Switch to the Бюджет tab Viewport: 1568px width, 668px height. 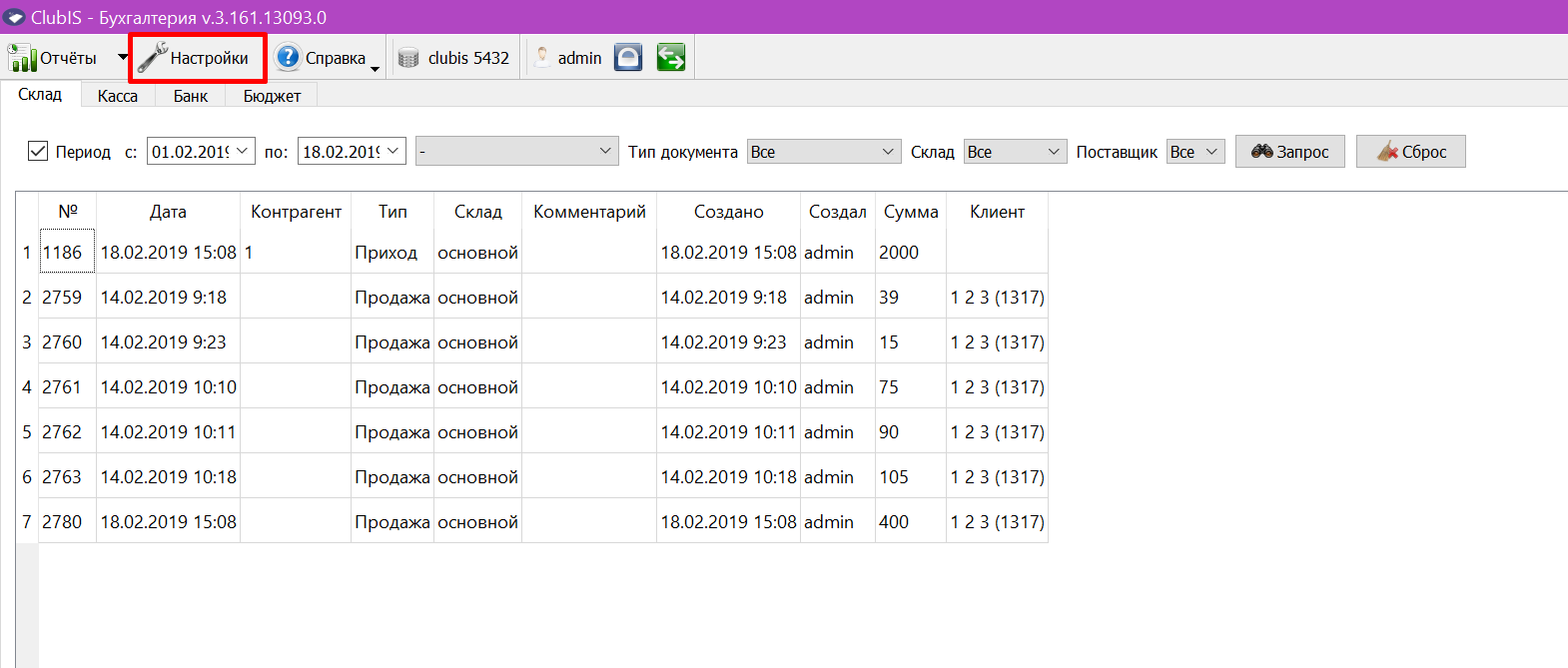[x=272, y=96]
